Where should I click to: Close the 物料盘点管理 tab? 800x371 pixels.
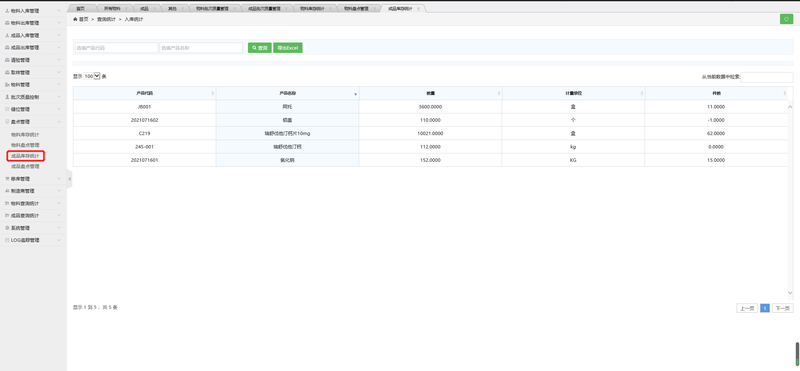click(374, 9)
